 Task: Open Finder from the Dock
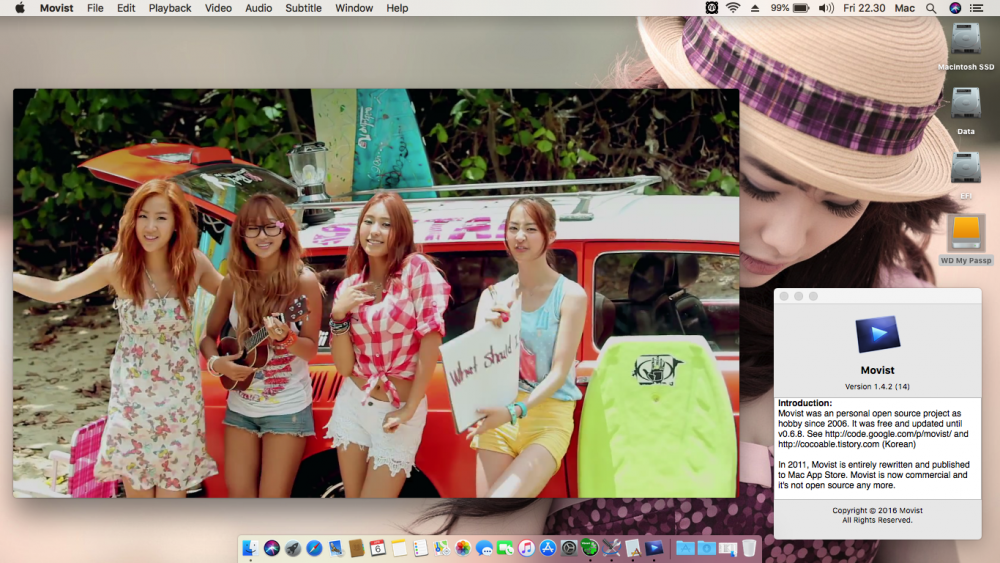point(251,548)
